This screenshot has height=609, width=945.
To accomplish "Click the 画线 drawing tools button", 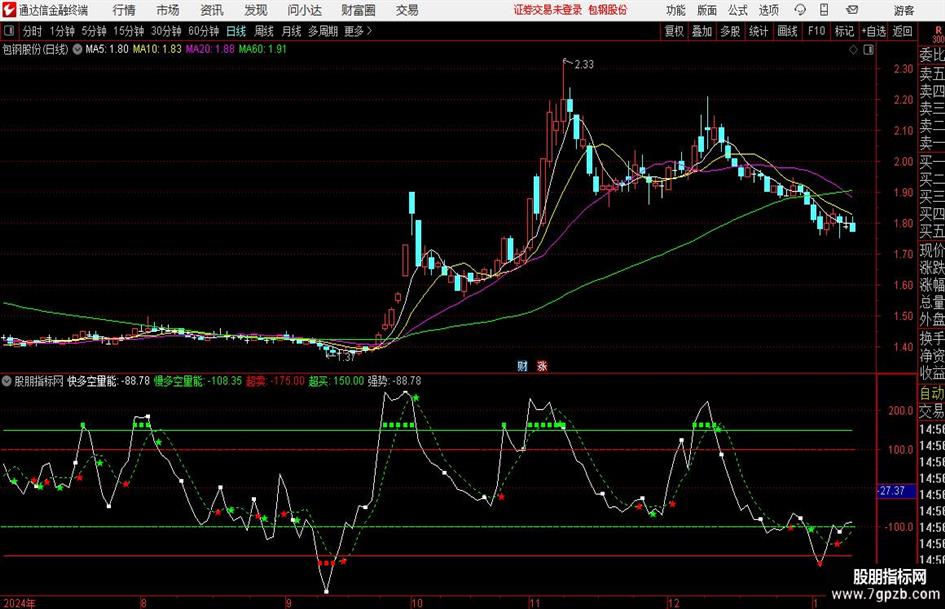I will click(787, 31).
